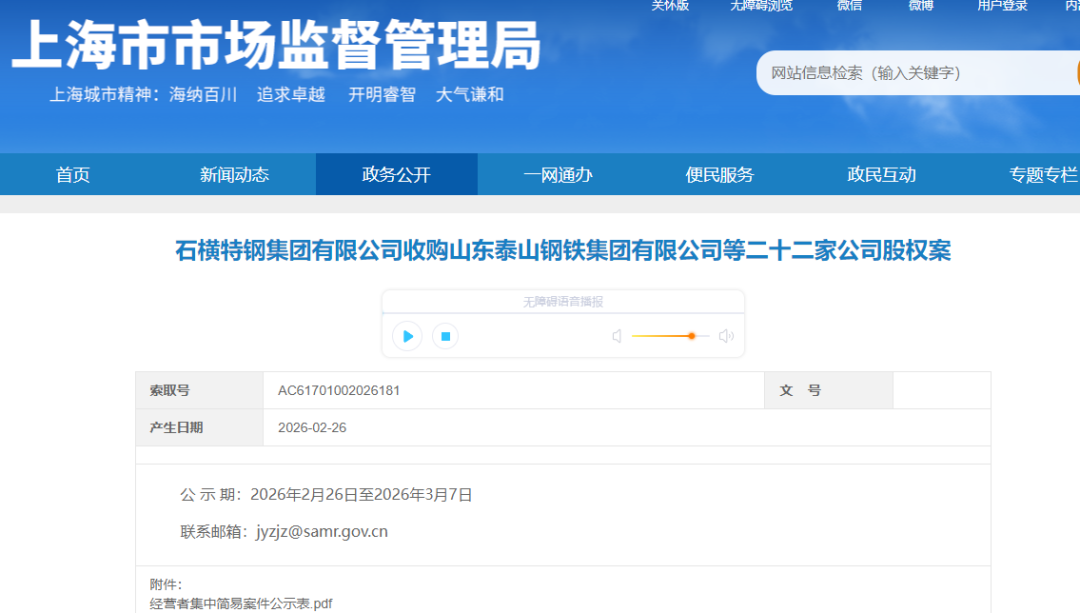Click the 无障碍浏览 top link
The height and width of the screenshot is (613, 1080).
tap(761, 6)
